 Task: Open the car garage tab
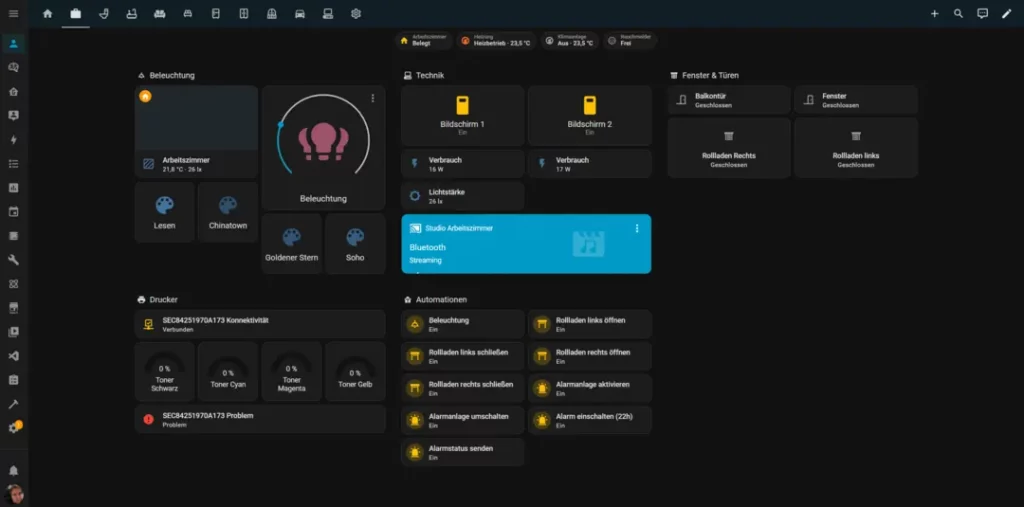(x=300, y=14)
